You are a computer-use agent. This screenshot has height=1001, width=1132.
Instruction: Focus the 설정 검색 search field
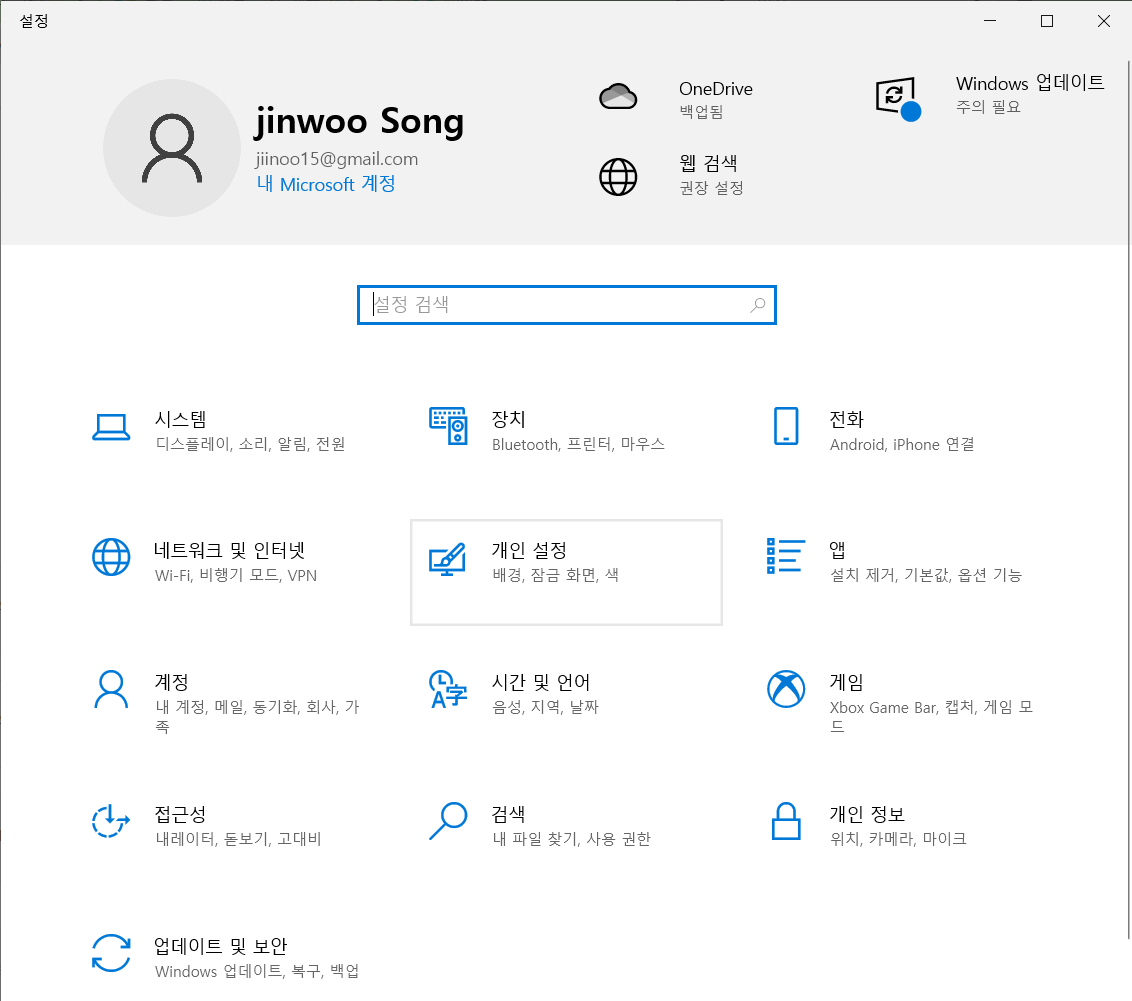567,305
